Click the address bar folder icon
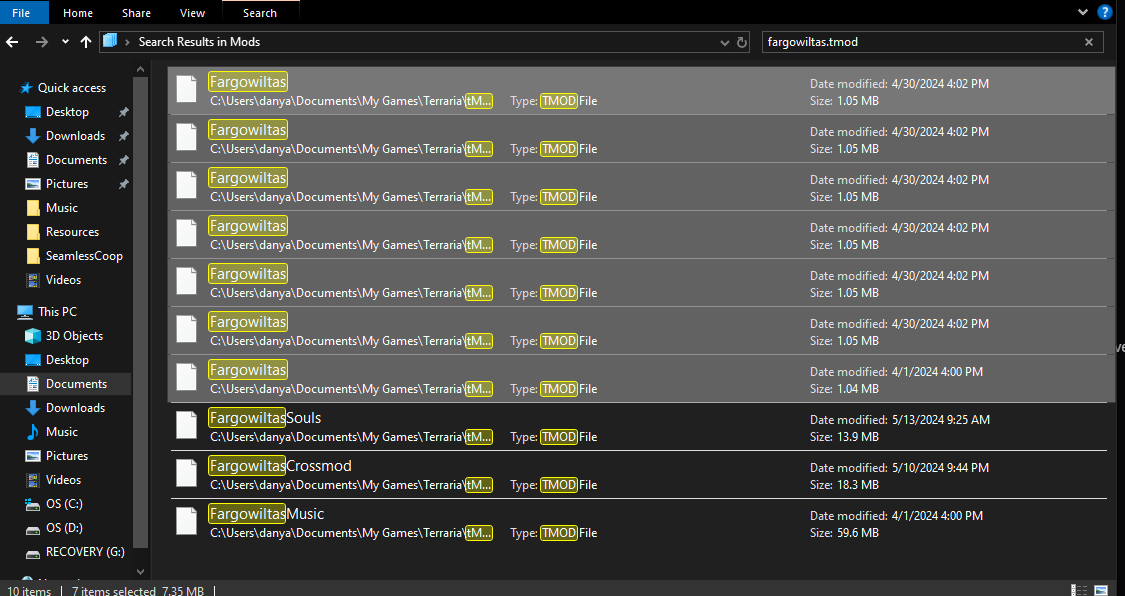Viewport: 1125px width, 596px height. 110,41
